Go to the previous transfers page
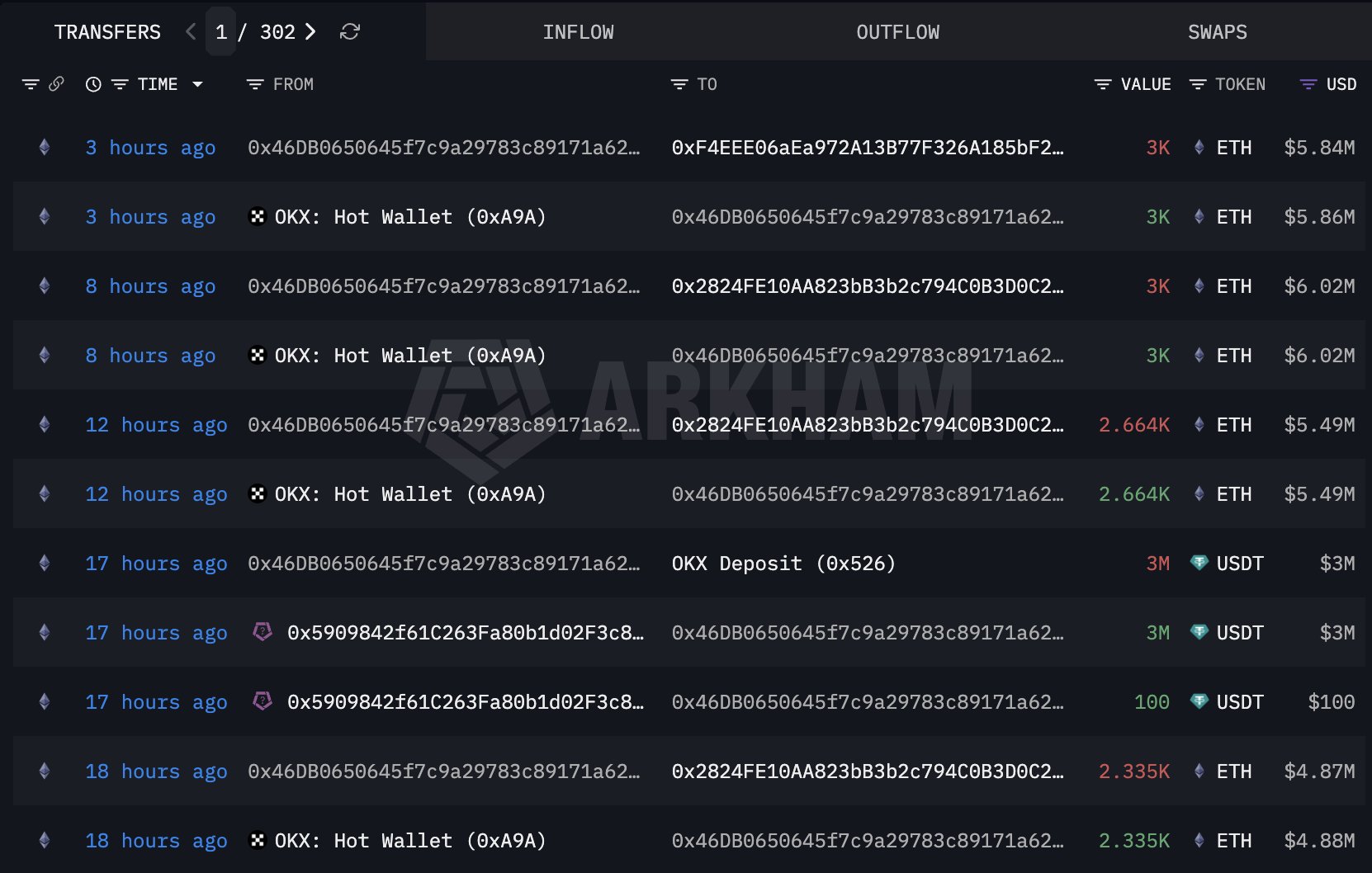 (x=191, y=31)
